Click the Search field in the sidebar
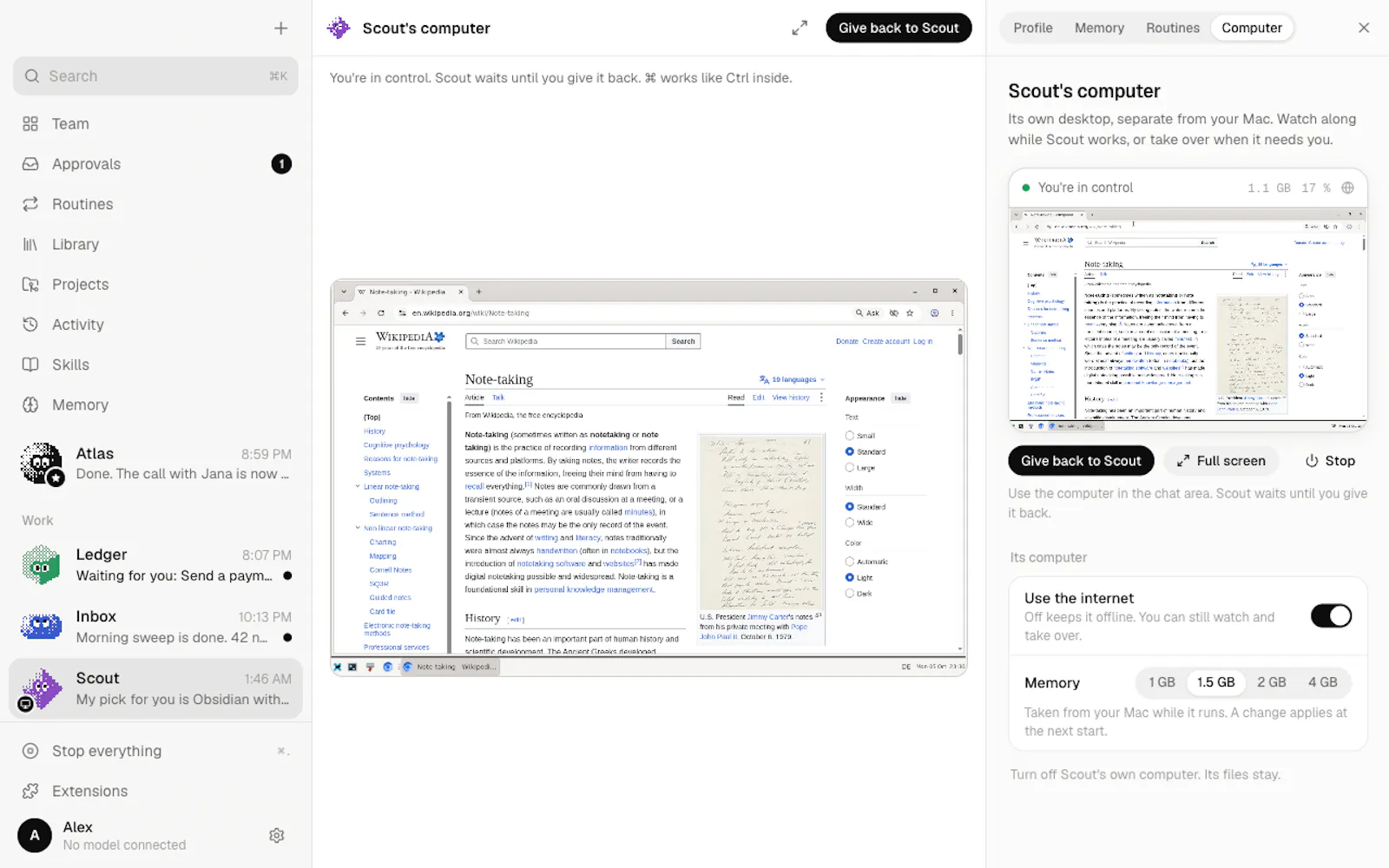1389x868 pixels. click(155, 76)
